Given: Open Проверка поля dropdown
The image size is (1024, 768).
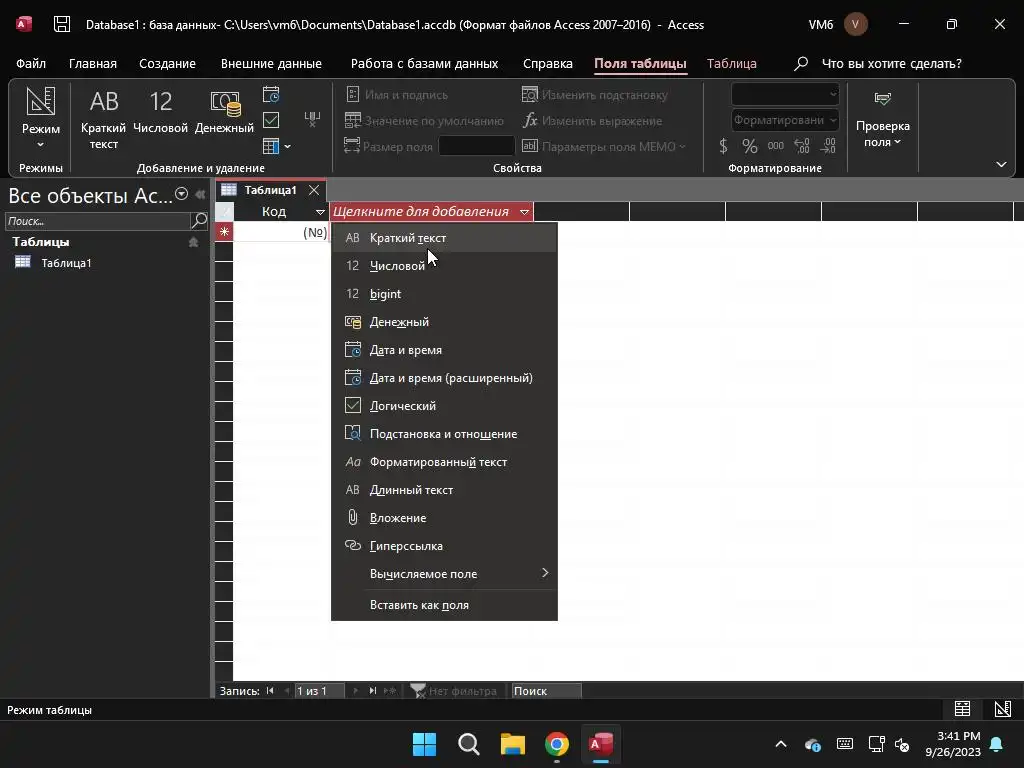Looking at the screenshot, I should 883,119.
